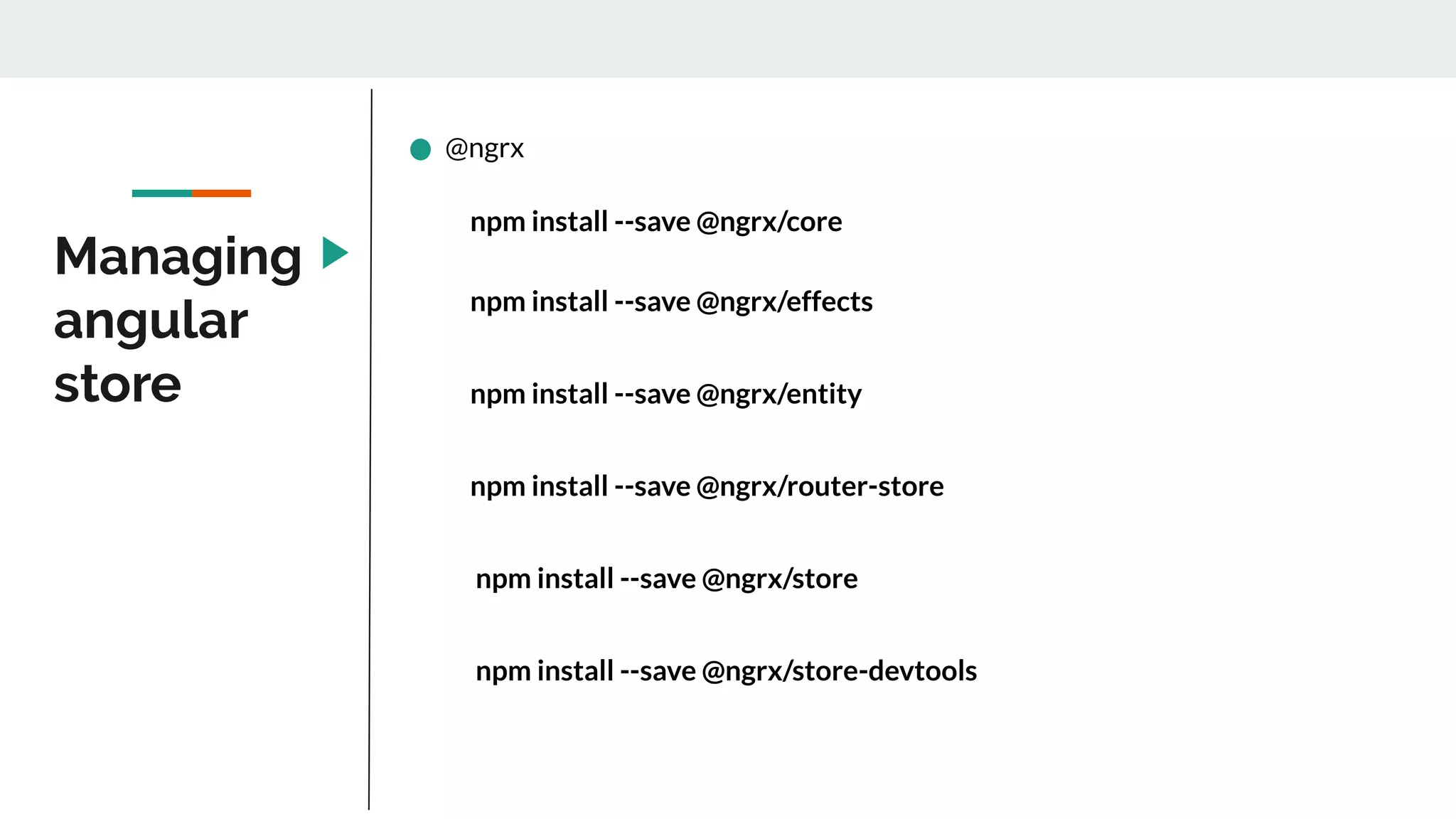Click the word store in the slide title
The height and width of the screenshot is (819, 1456).
coord(117,385)
